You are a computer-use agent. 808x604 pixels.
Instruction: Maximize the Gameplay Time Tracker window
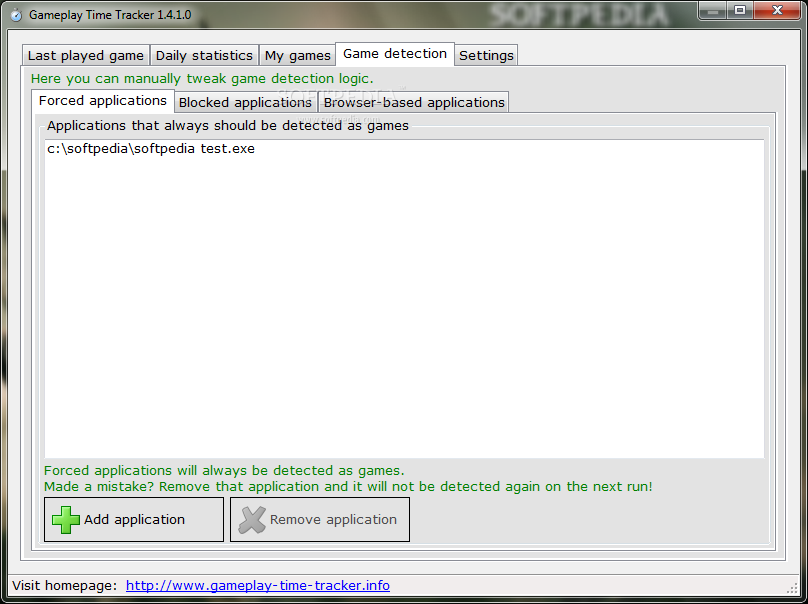740,10
